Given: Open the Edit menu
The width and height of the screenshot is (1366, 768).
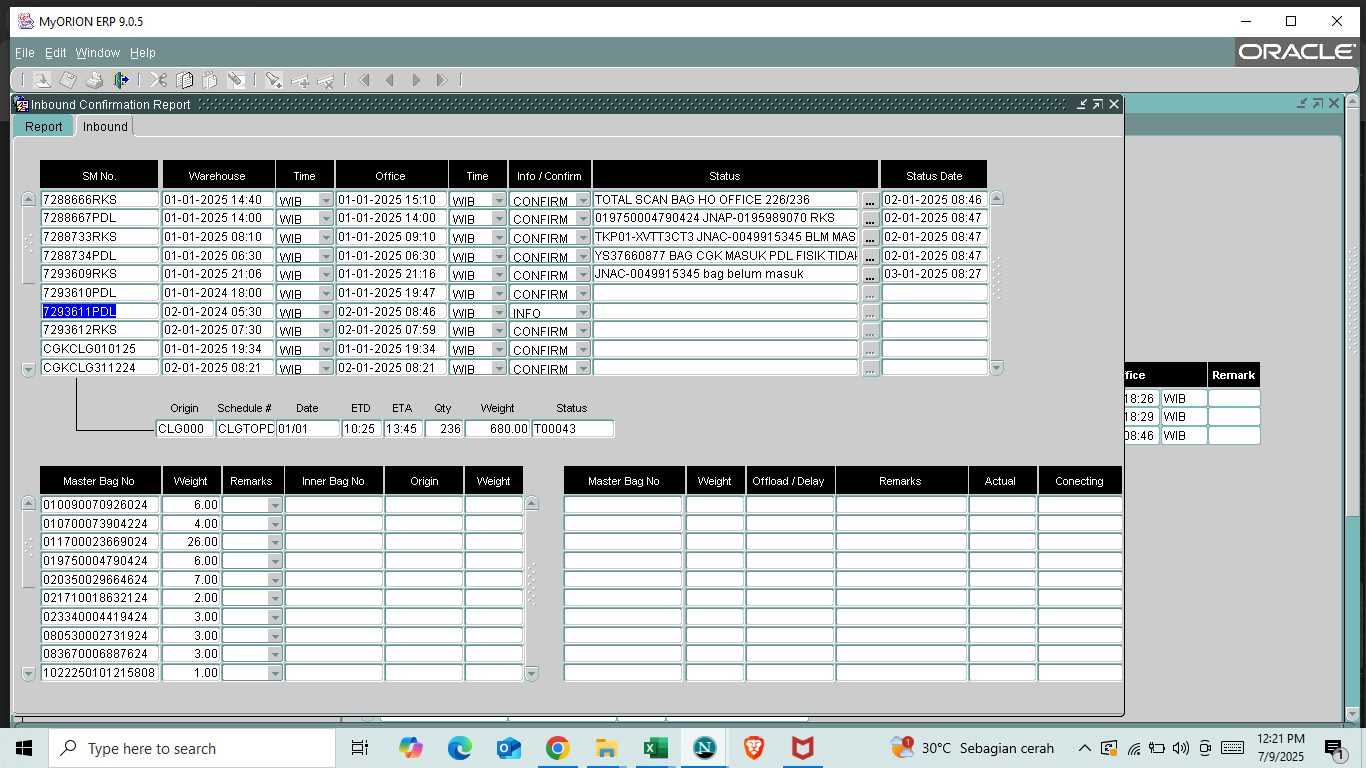Looking at the screenshot, I should (56, 53).
